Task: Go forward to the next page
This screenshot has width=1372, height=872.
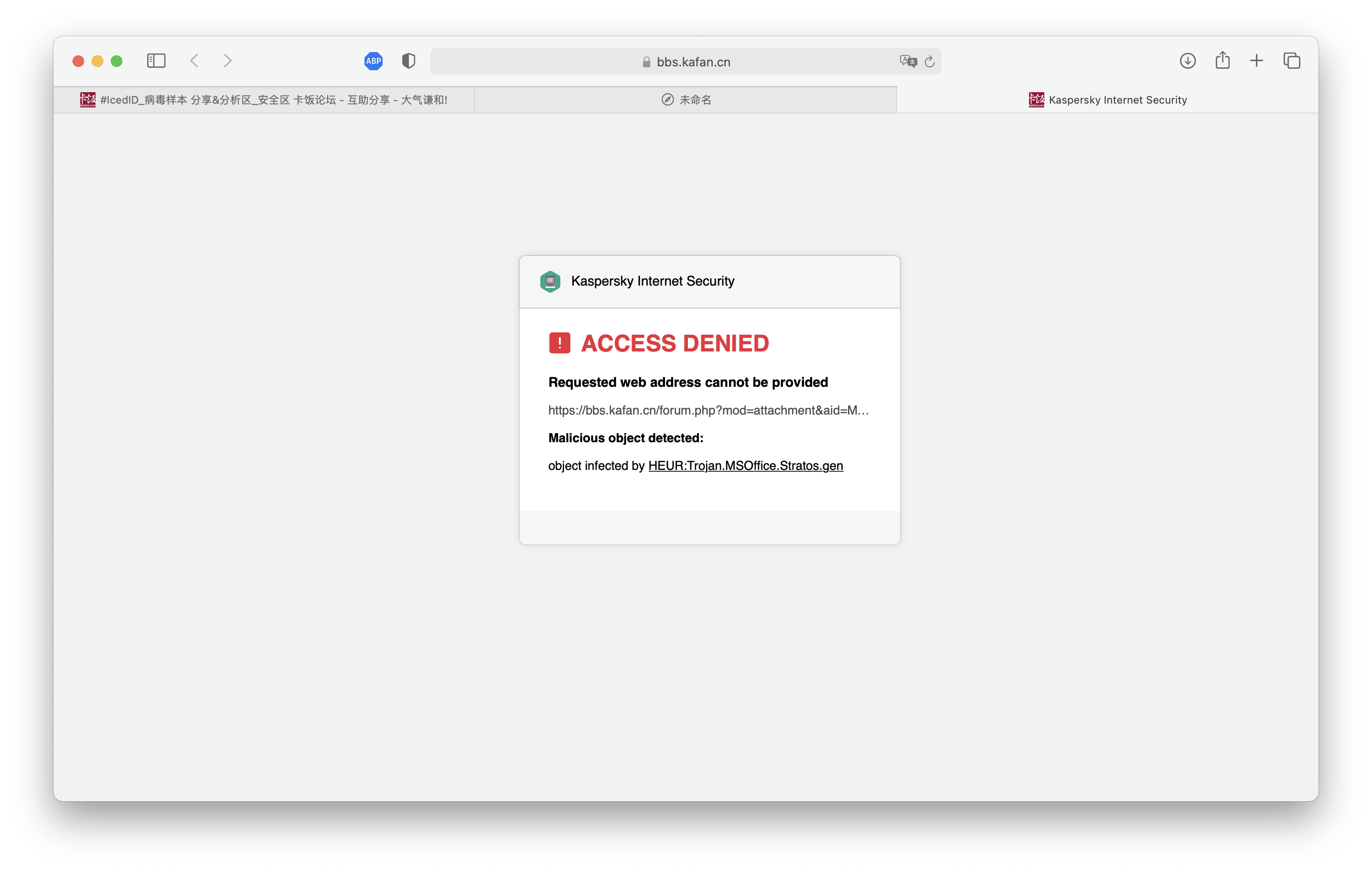Action: click(227, 61)
